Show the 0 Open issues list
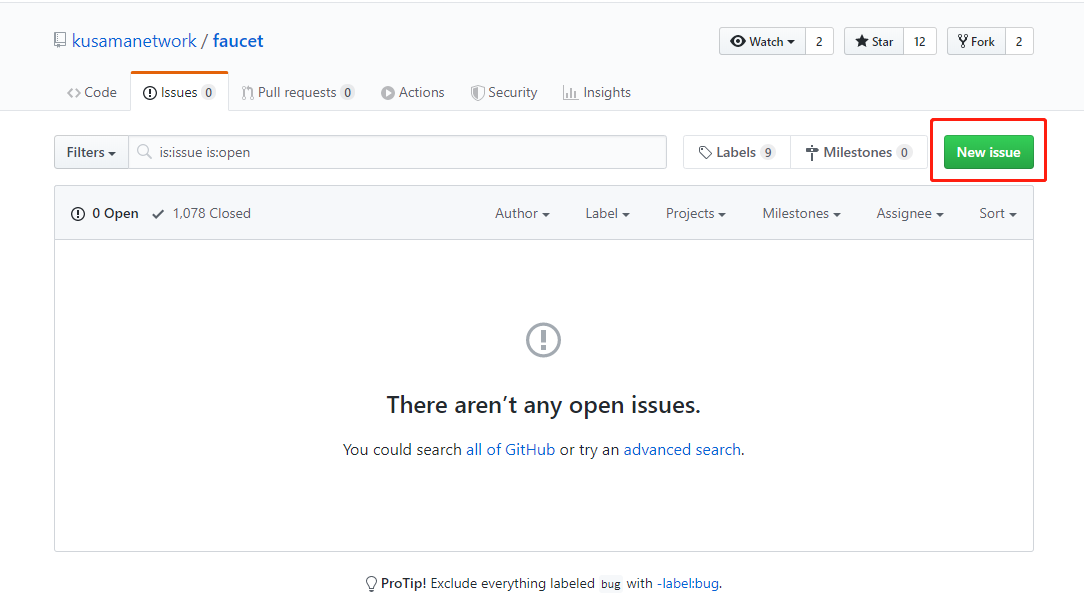The image size is (1084, 616). coord(105,213)
